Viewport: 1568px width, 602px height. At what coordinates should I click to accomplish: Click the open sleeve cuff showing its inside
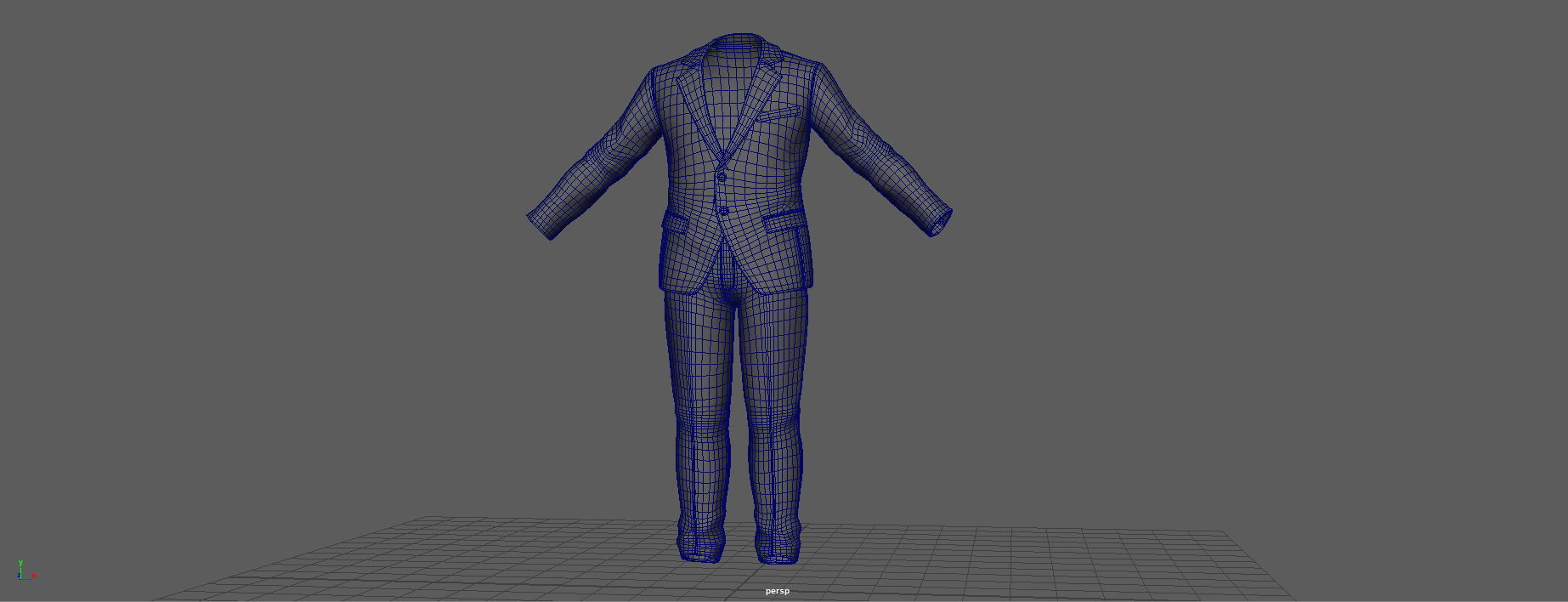[941, 223]
